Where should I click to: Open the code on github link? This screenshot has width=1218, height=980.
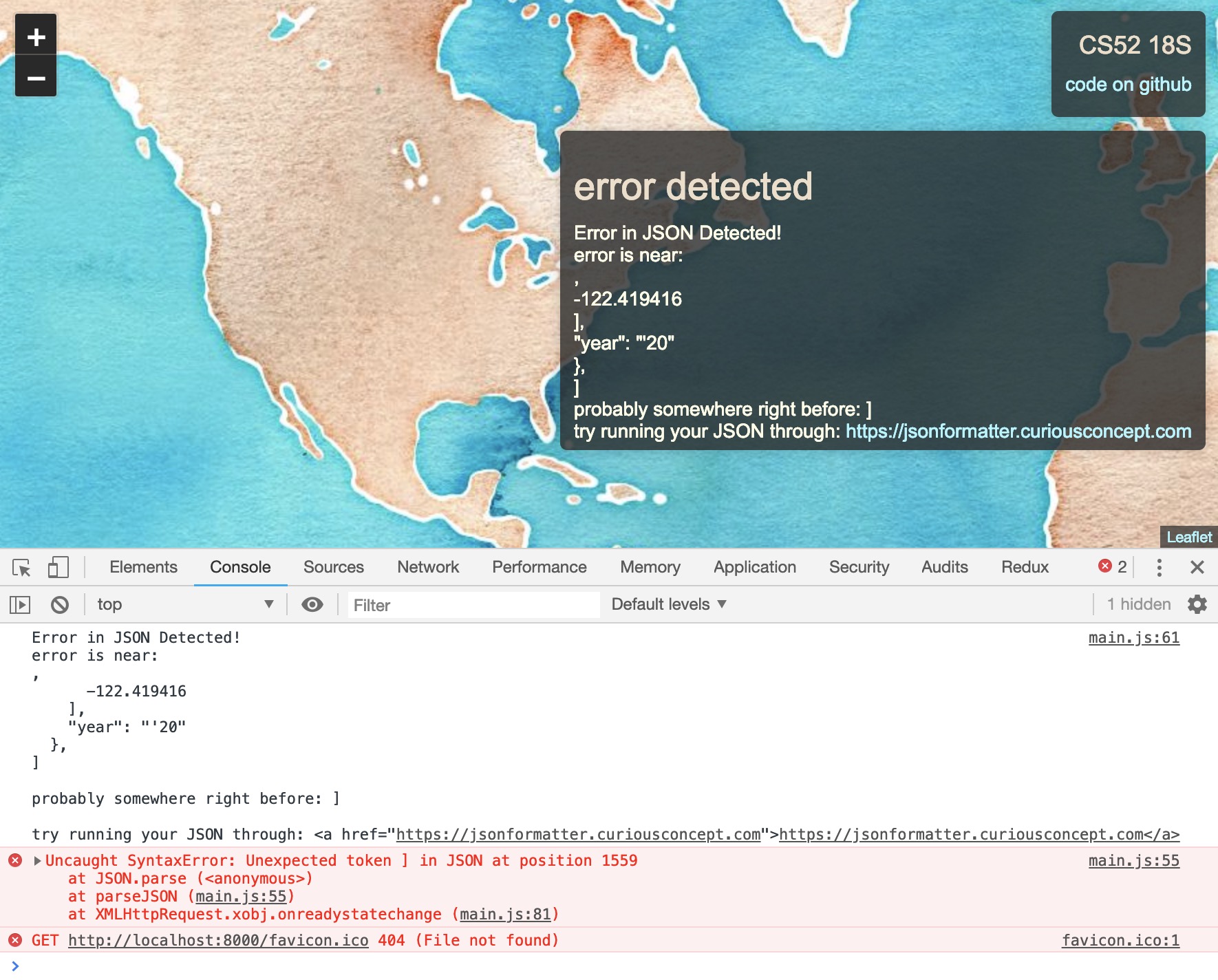click(1128, 85)
